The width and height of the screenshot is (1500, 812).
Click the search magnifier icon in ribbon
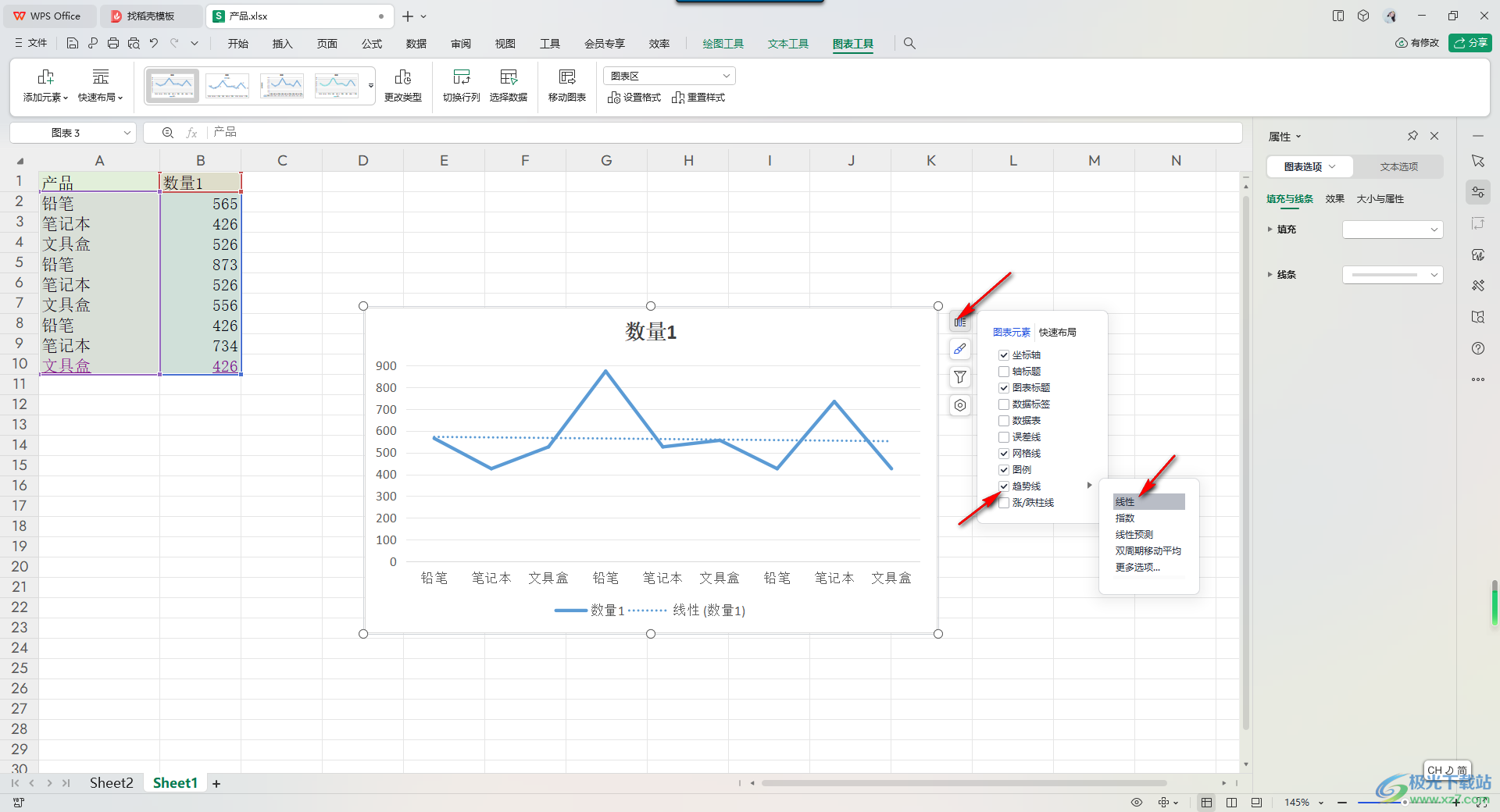[x=909, y=44]
